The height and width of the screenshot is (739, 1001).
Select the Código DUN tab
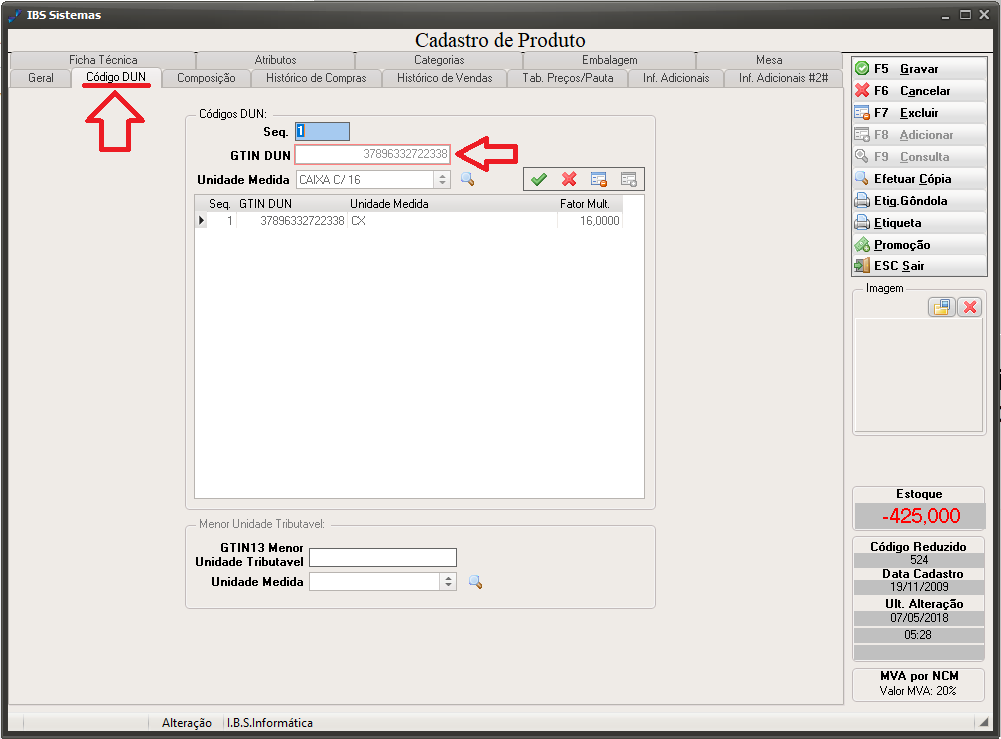116,77
